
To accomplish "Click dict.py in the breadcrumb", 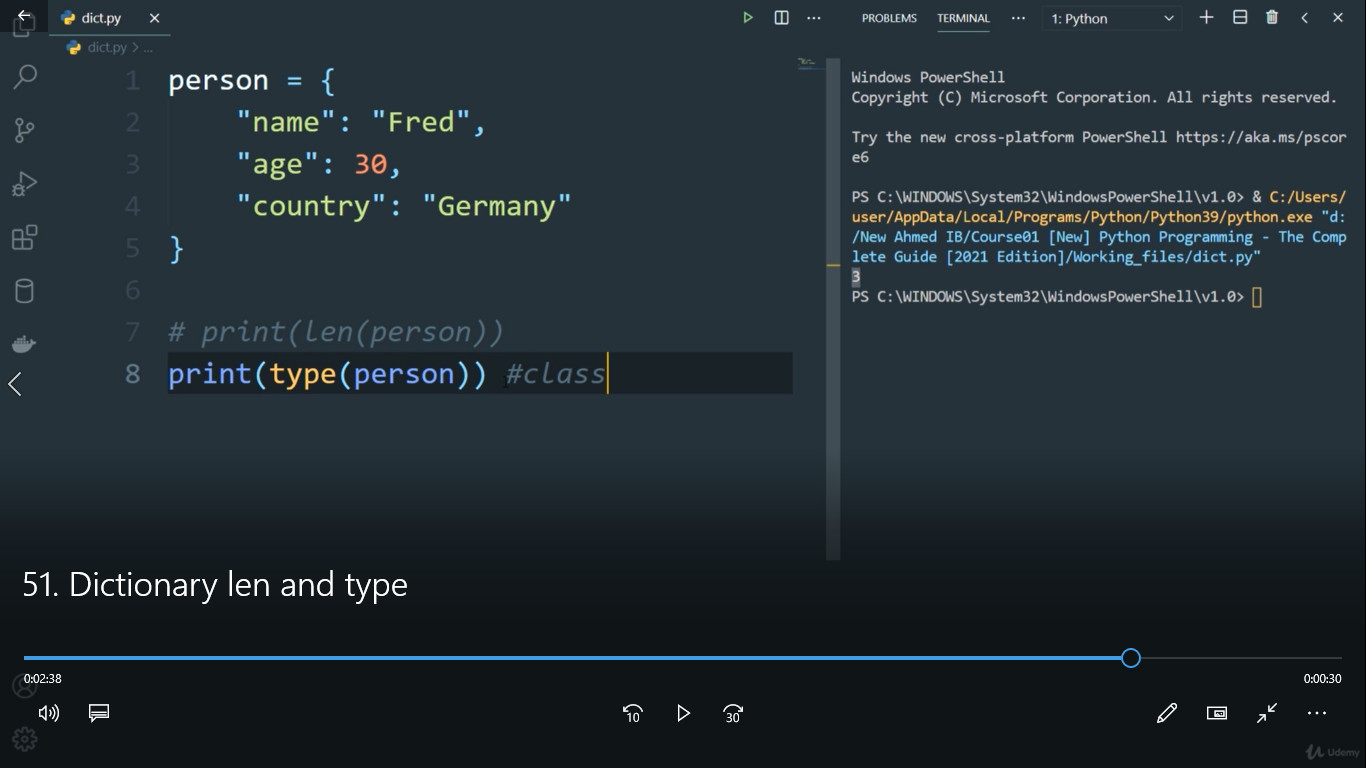I will click(107, 47).
